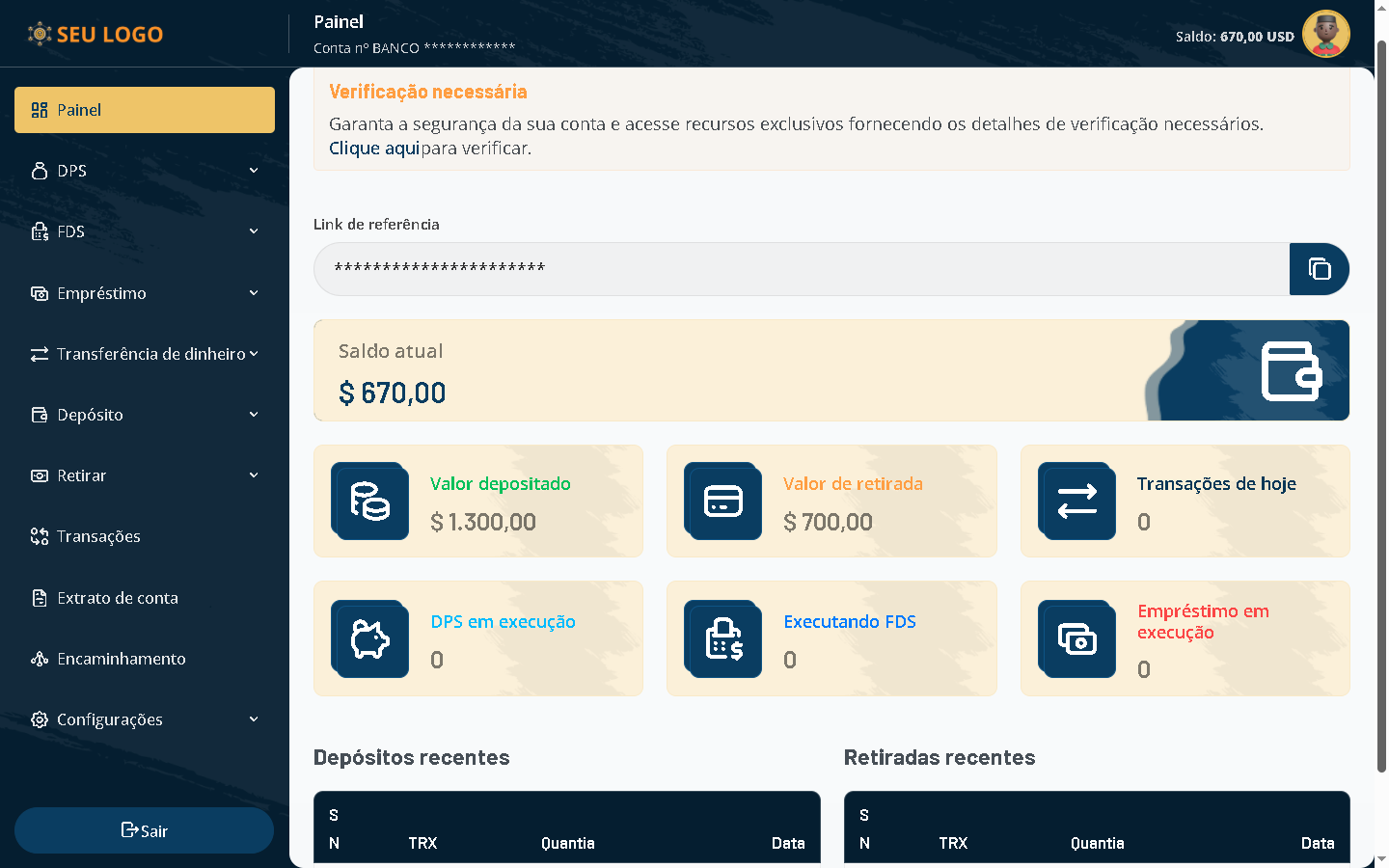Click the referral link input field

click(801, 269)
